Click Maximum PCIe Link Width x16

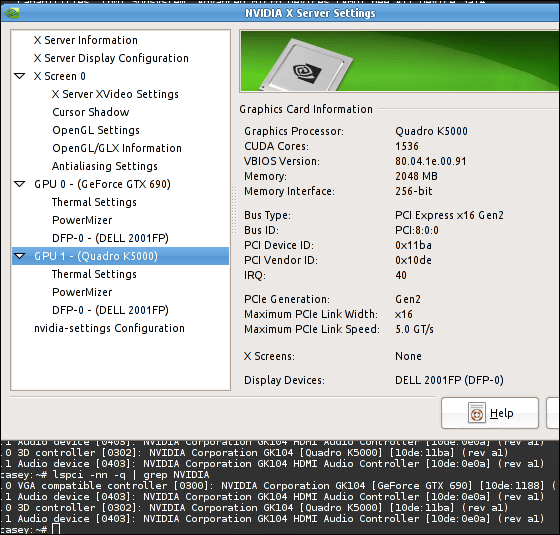pos(404,314)
